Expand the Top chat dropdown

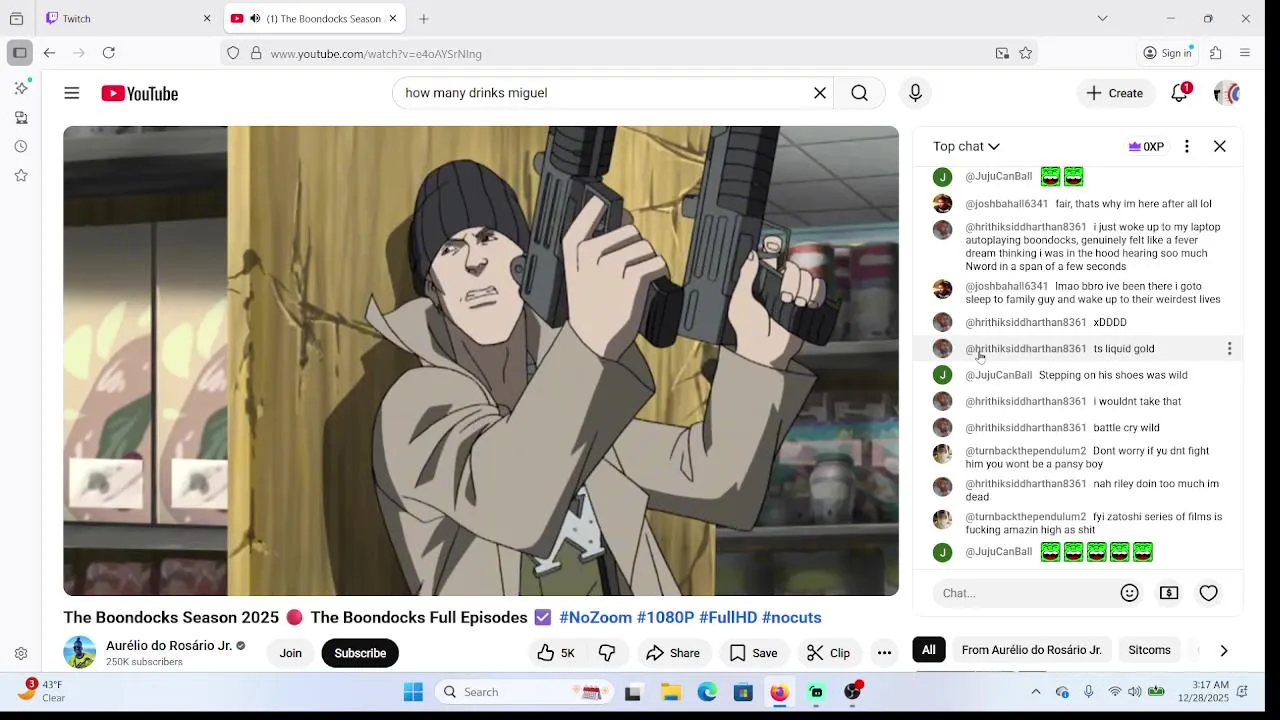(x=966, y=146)
